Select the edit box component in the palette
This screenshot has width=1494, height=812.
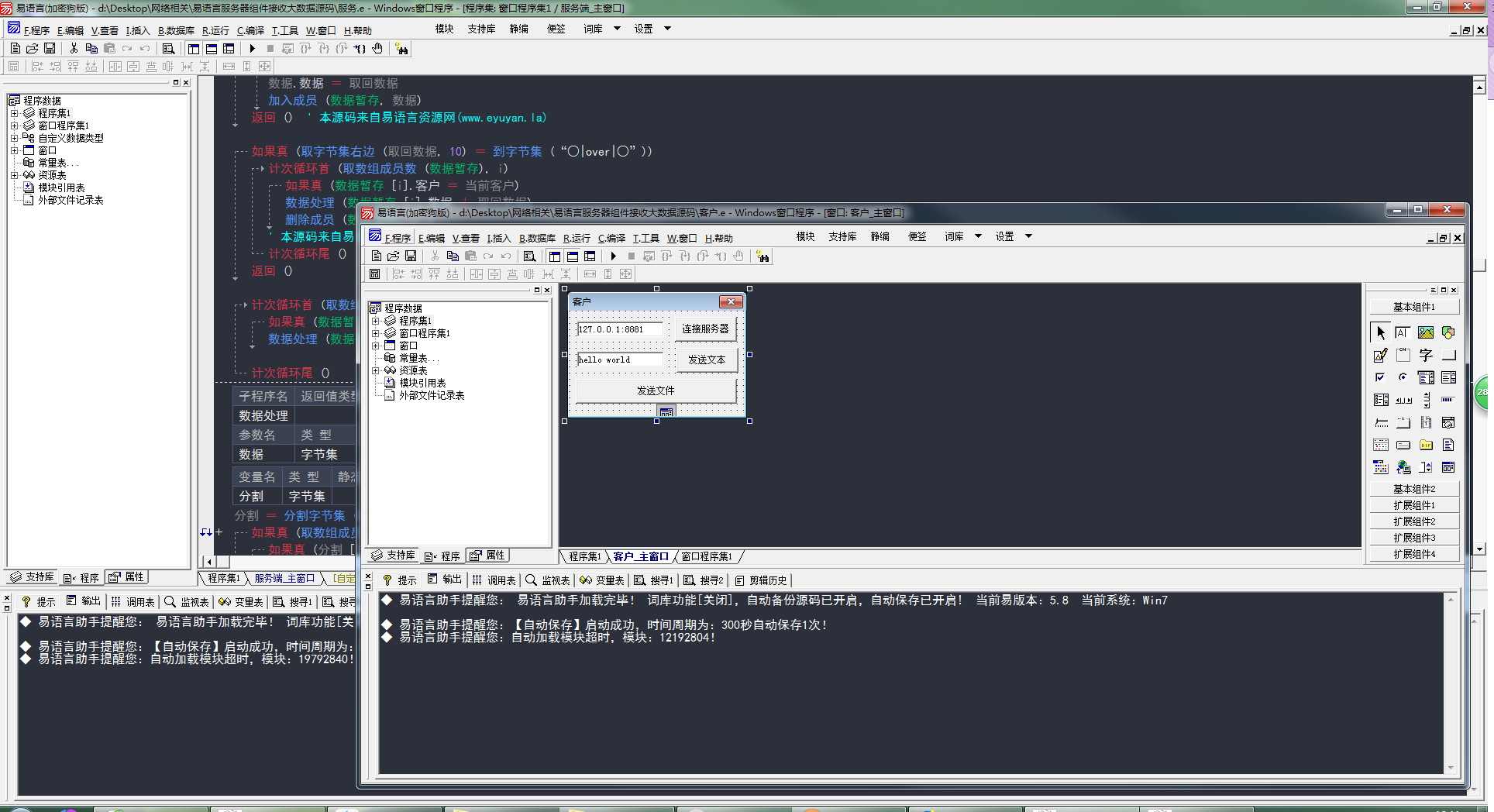tap(1403, 332)
